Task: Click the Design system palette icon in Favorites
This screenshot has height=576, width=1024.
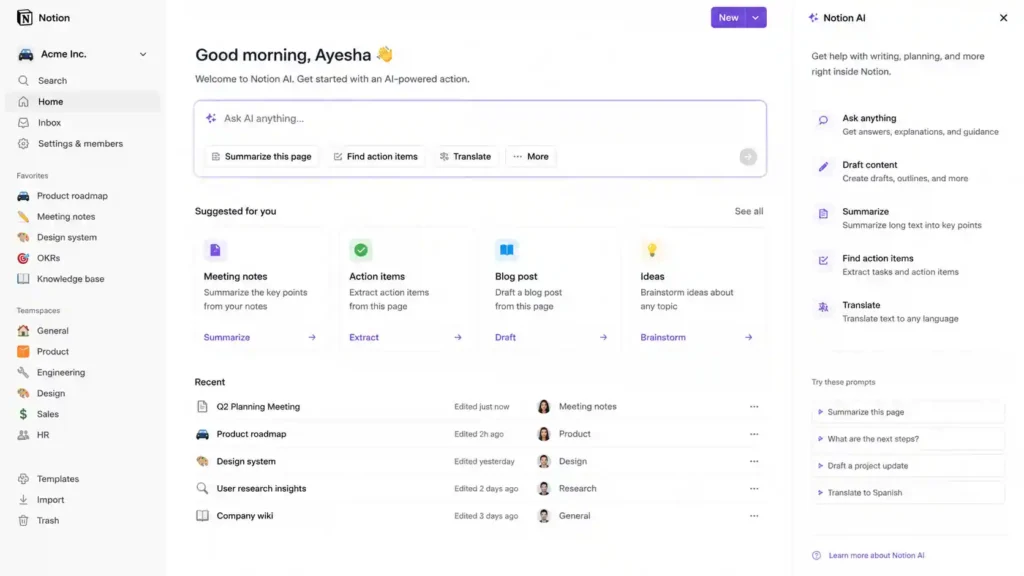Action: click(24, 237)
